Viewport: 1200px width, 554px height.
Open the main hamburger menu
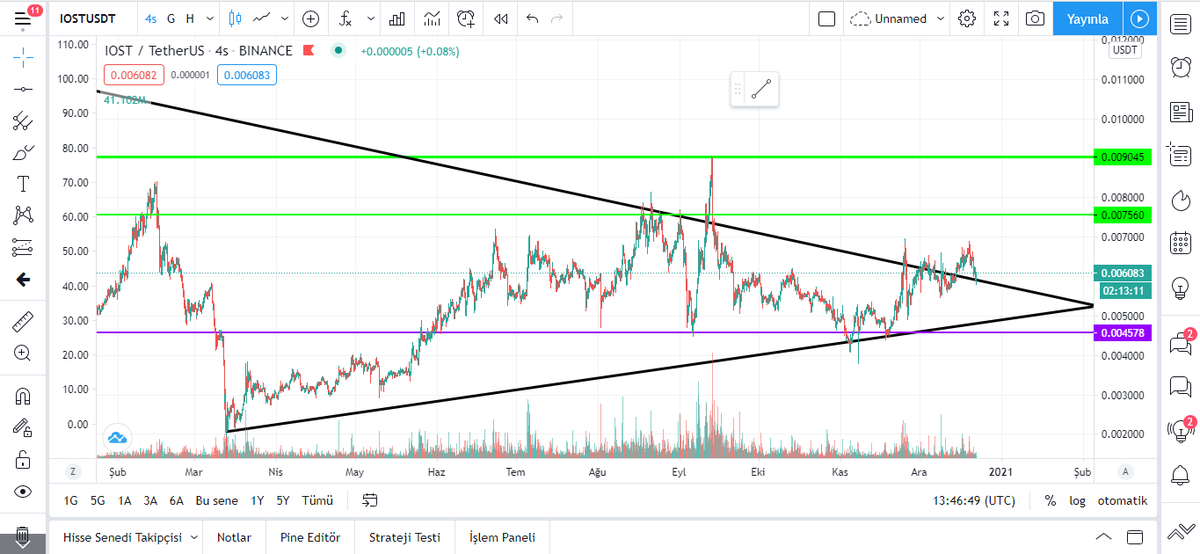(22, 18)
